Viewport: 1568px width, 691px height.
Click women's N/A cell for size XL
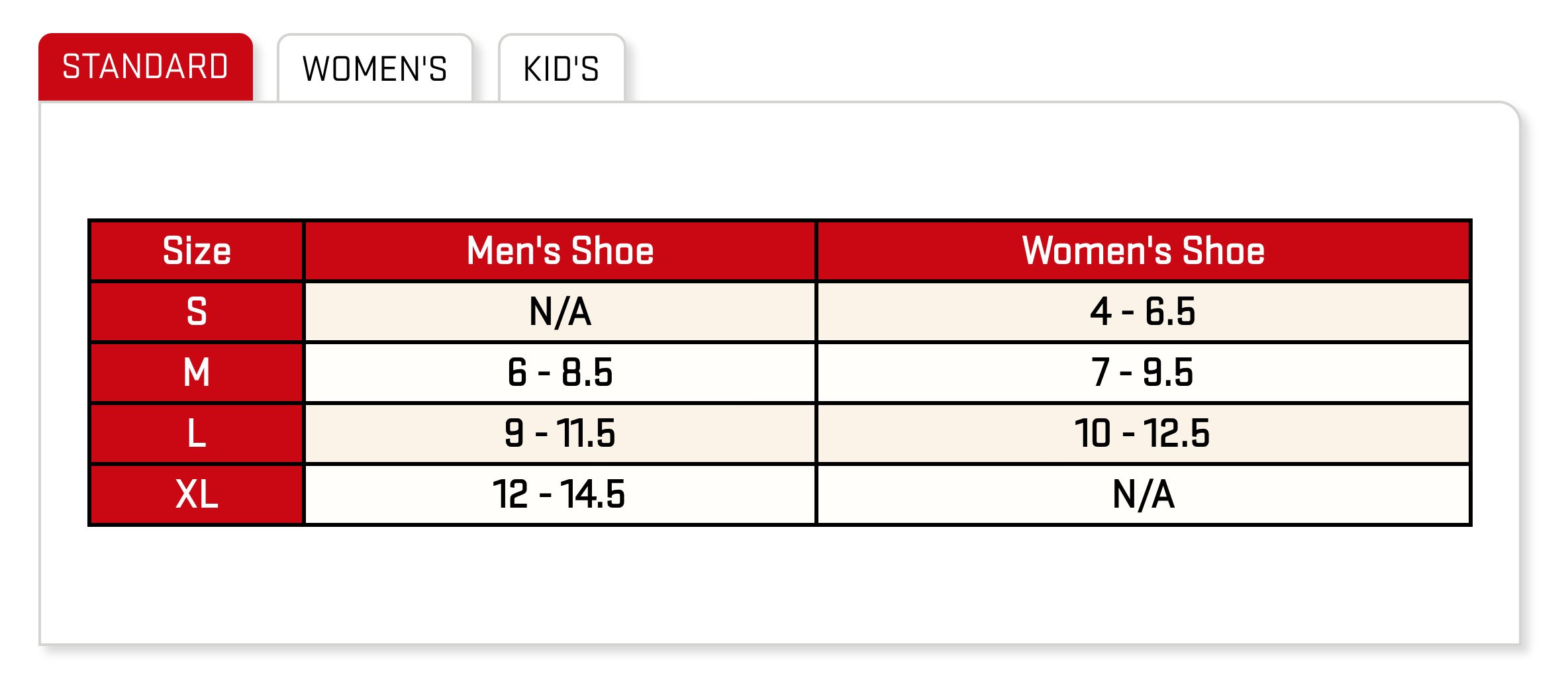(x=1144, y=494)
